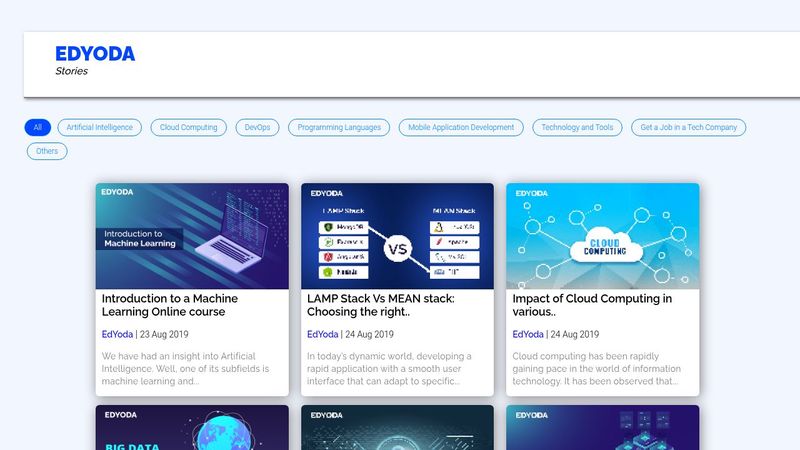Open Introduction to a Machine Learning Online course title
This screenshot has width=800, height=450.
tap(170, 305)
